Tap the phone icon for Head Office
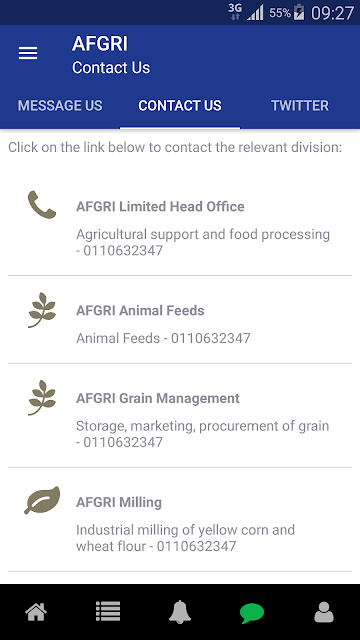The width and height of the screenshot is (360, 640). point(42,205)
